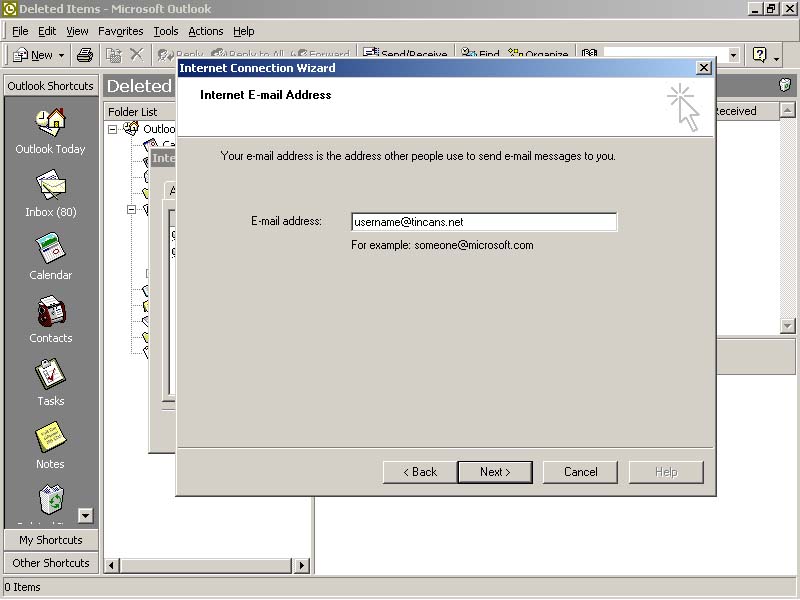Collapse the lower folder tree node
This screenshot has width=800, height=600.
point(132,209)
